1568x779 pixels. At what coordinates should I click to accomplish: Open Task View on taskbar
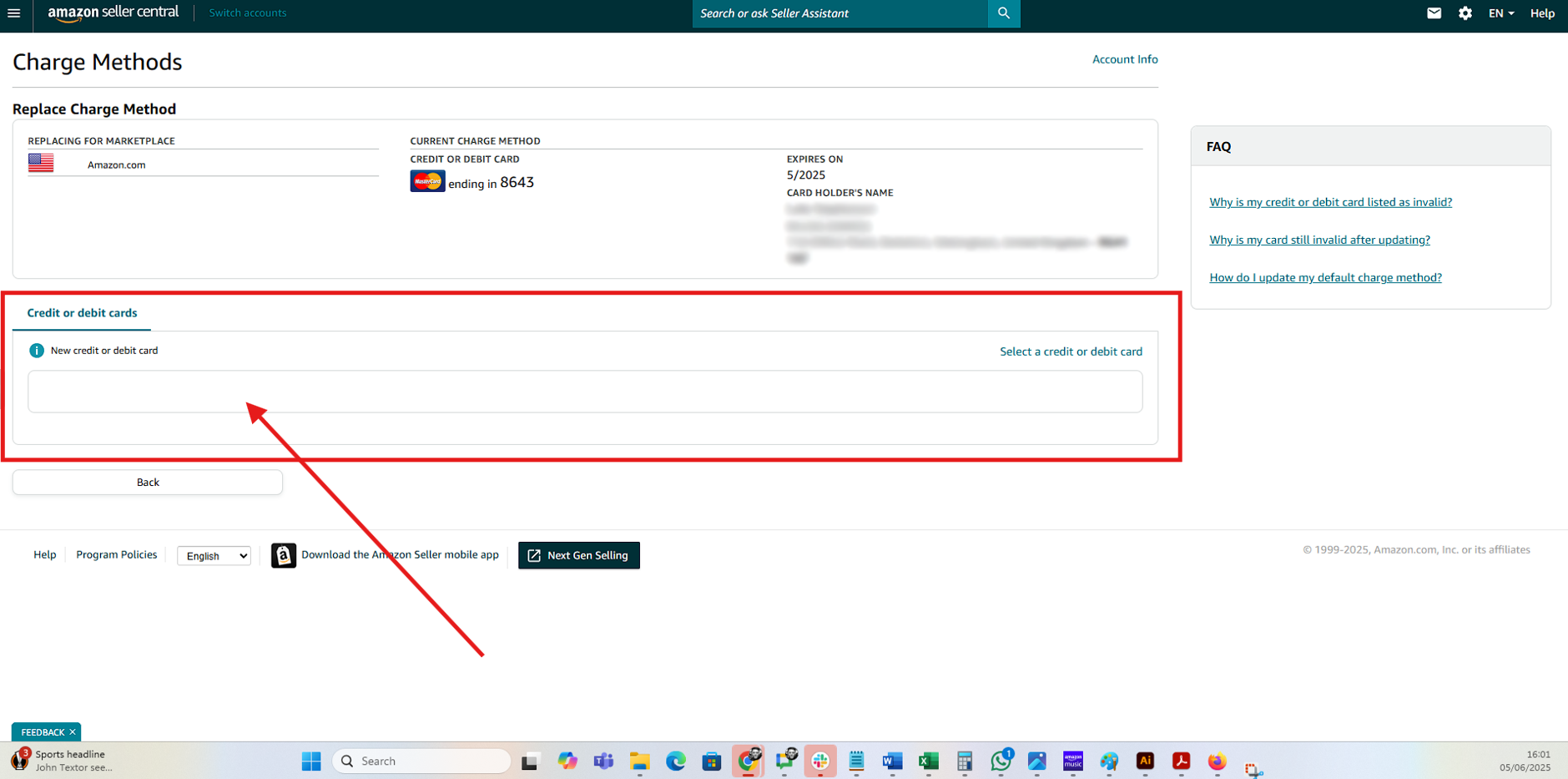click(530, 761)
